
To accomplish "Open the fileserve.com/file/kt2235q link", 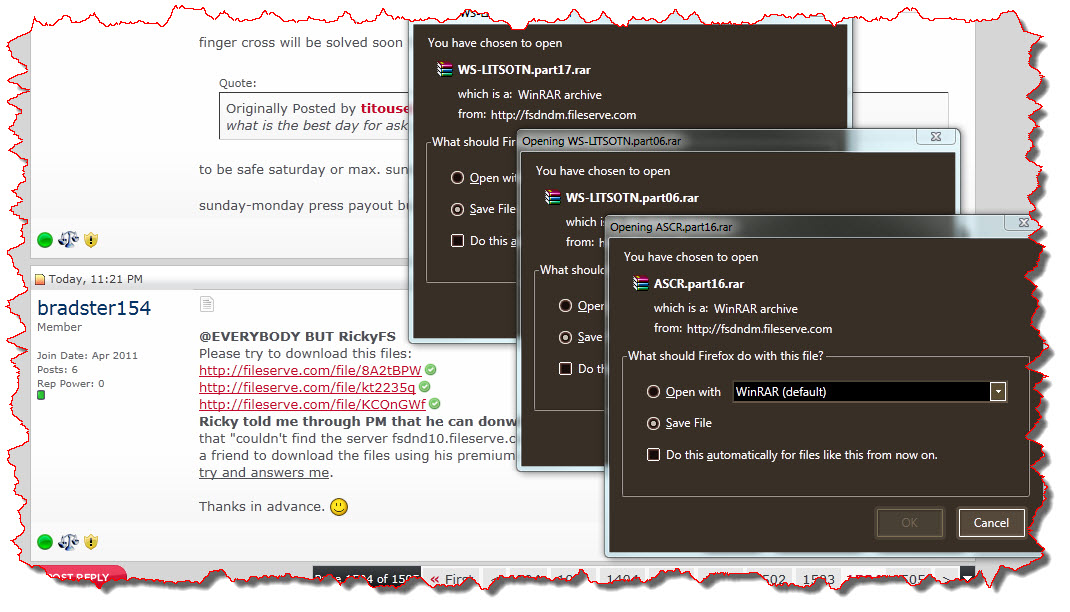I will tap(307, 387).
